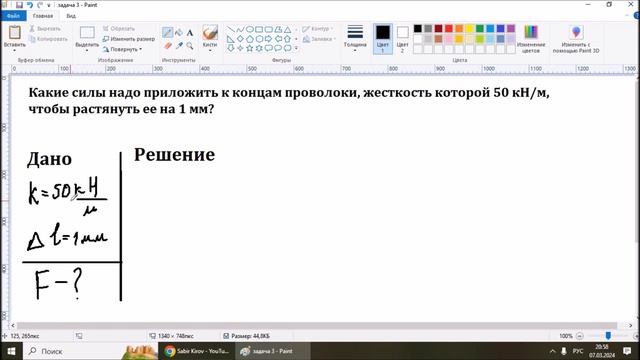Select the Pencil tool

pos(167,33)
